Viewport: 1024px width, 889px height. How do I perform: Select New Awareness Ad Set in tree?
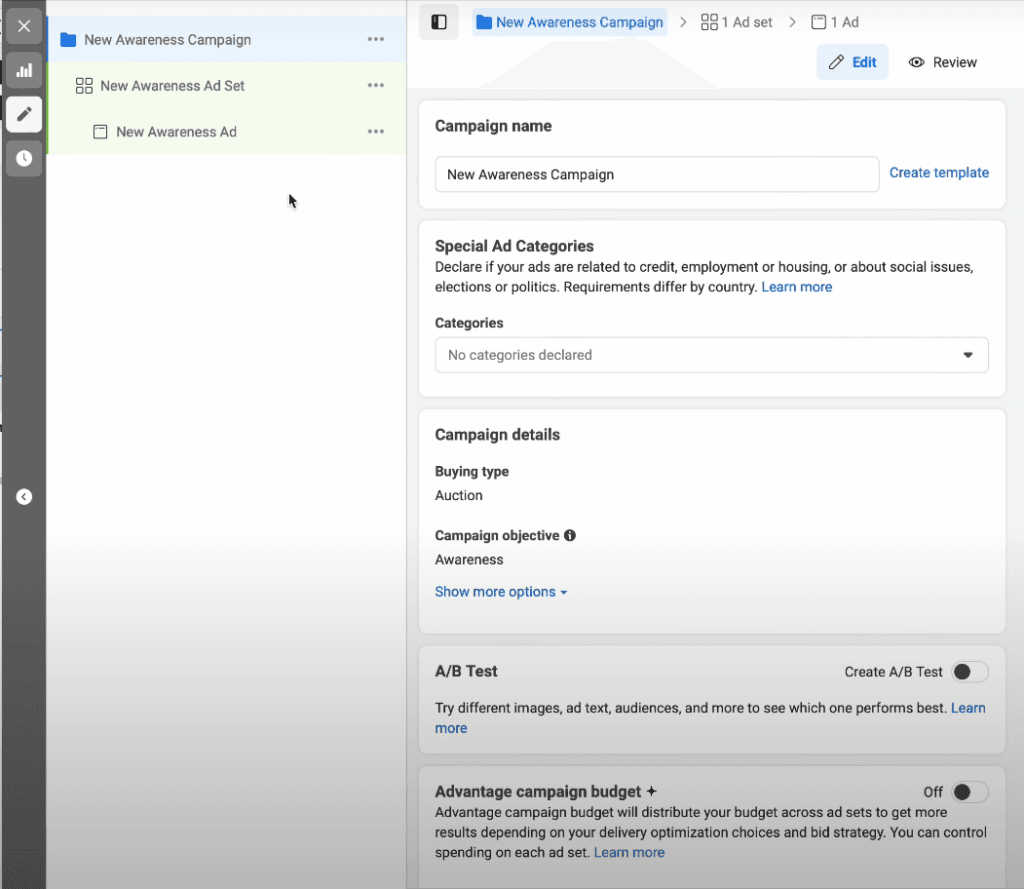(x=172, y=86)
